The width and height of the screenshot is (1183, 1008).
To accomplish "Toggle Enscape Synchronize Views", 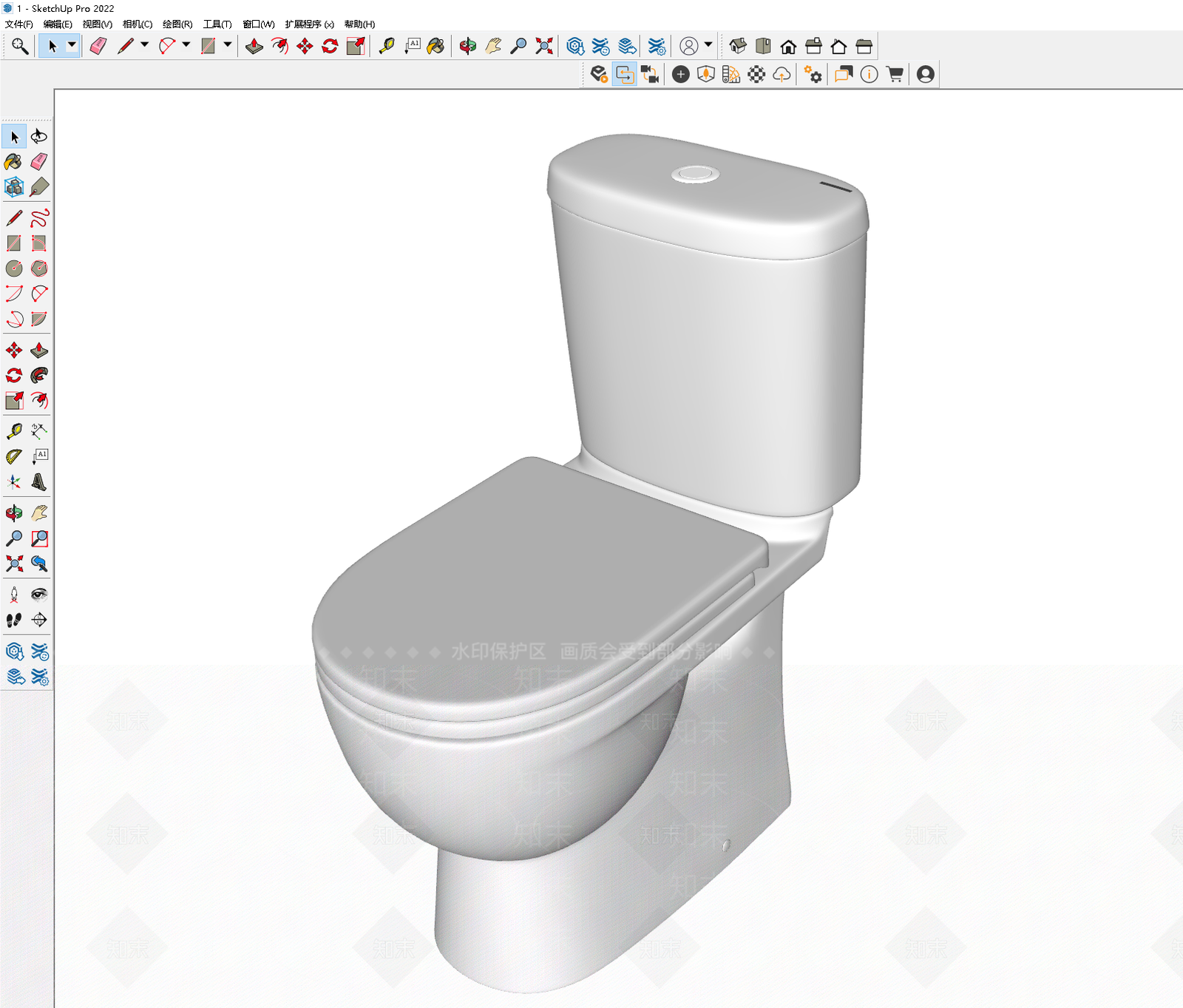I will click(650, 74).
